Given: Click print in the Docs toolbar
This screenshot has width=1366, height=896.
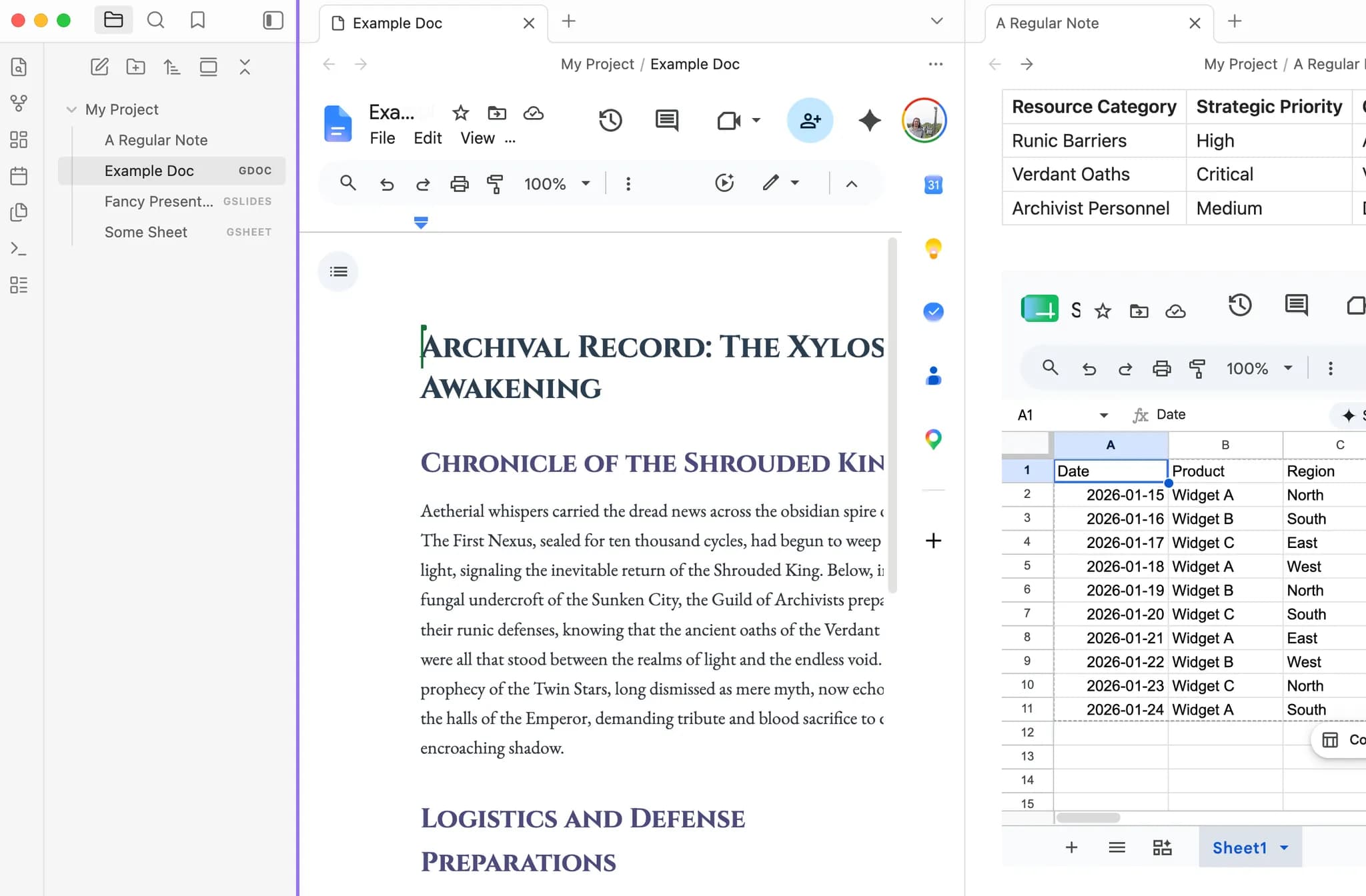Looking at the screenshot, I should pos(459,184).
